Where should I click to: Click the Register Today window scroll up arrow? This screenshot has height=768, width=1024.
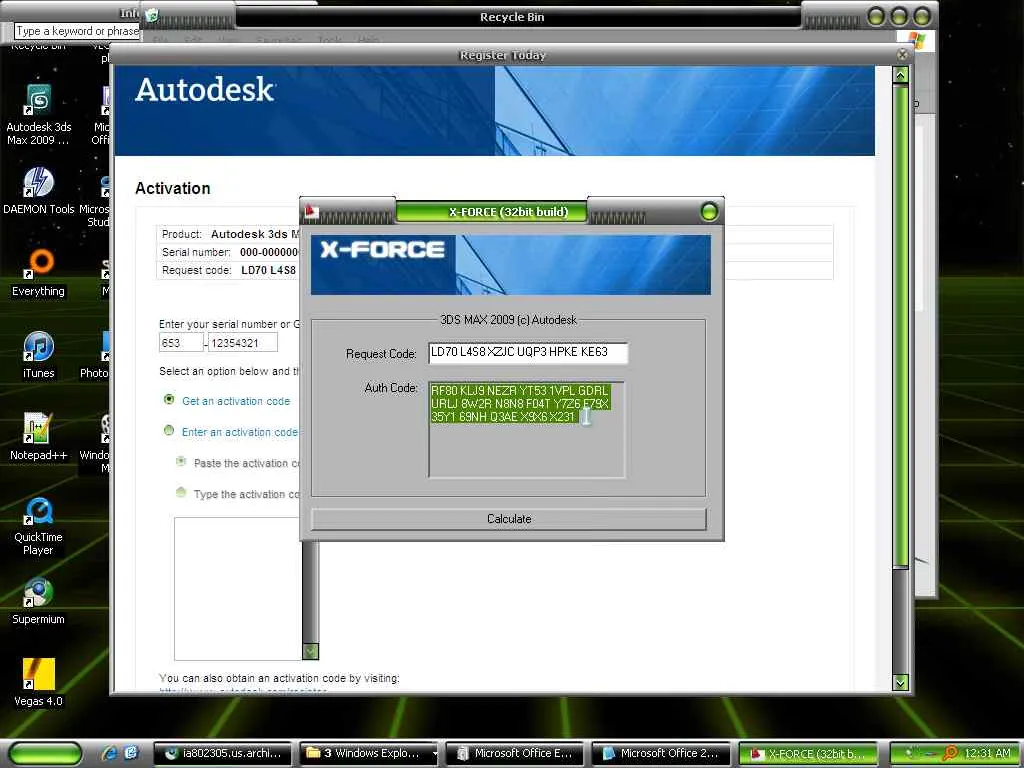click(901, 75)
